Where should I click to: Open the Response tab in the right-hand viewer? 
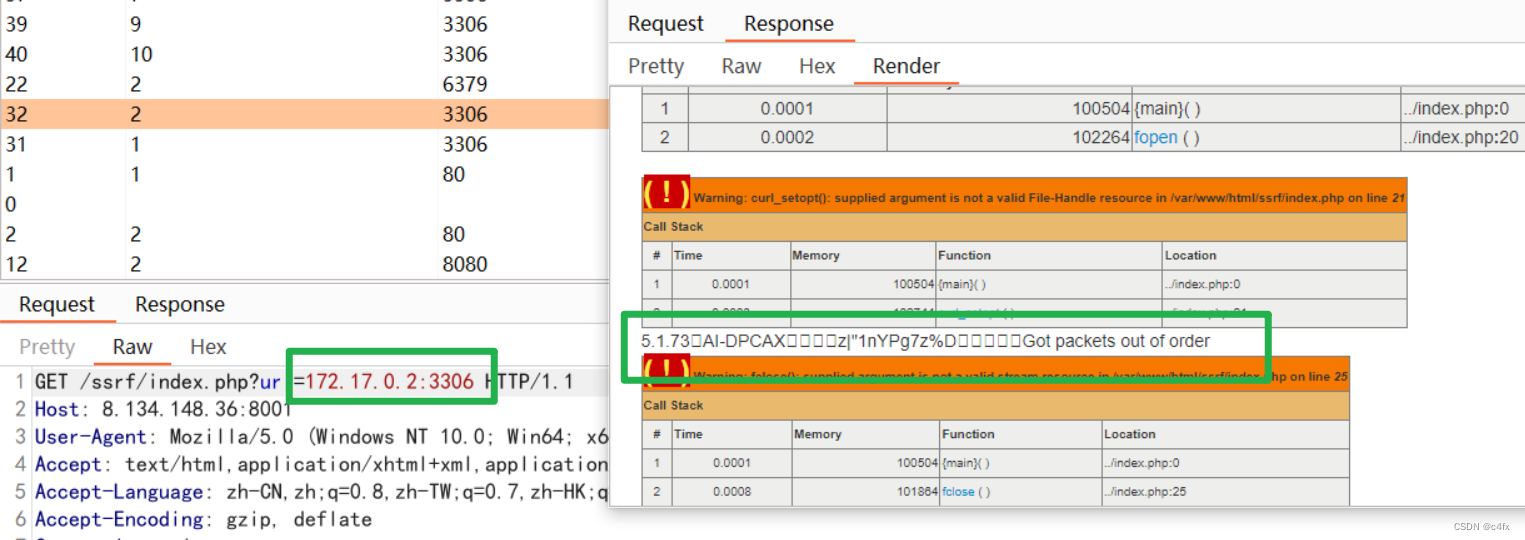(789, 24)
